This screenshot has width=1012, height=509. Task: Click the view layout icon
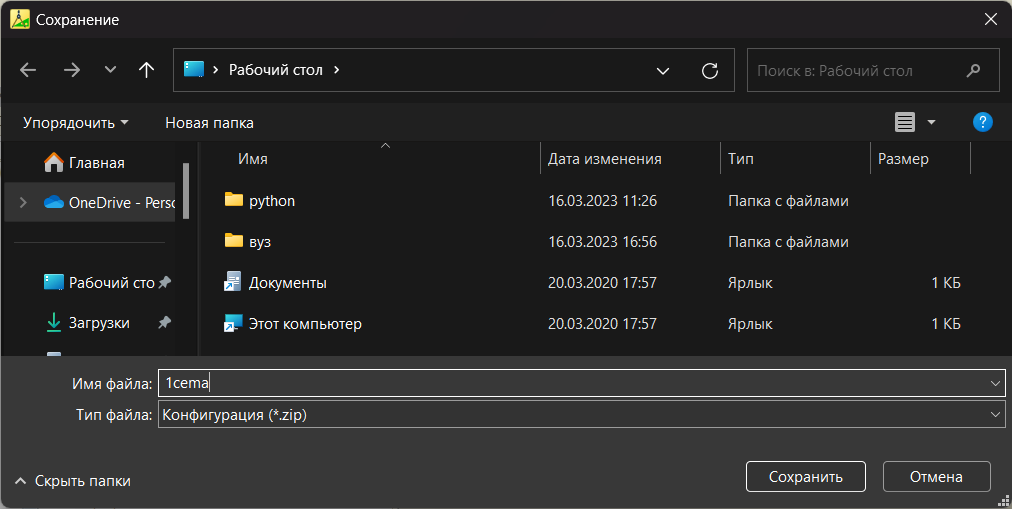tap(905, 122)
